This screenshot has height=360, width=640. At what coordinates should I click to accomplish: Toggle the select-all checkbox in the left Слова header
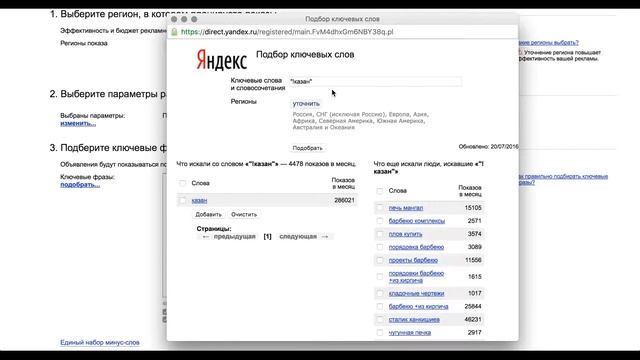point(182,183)
